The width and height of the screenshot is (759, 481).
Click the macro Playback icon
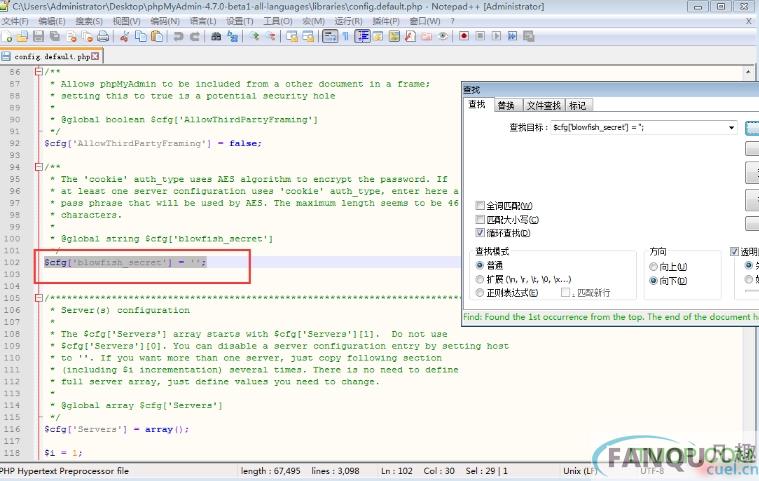(x=496, y=36)
